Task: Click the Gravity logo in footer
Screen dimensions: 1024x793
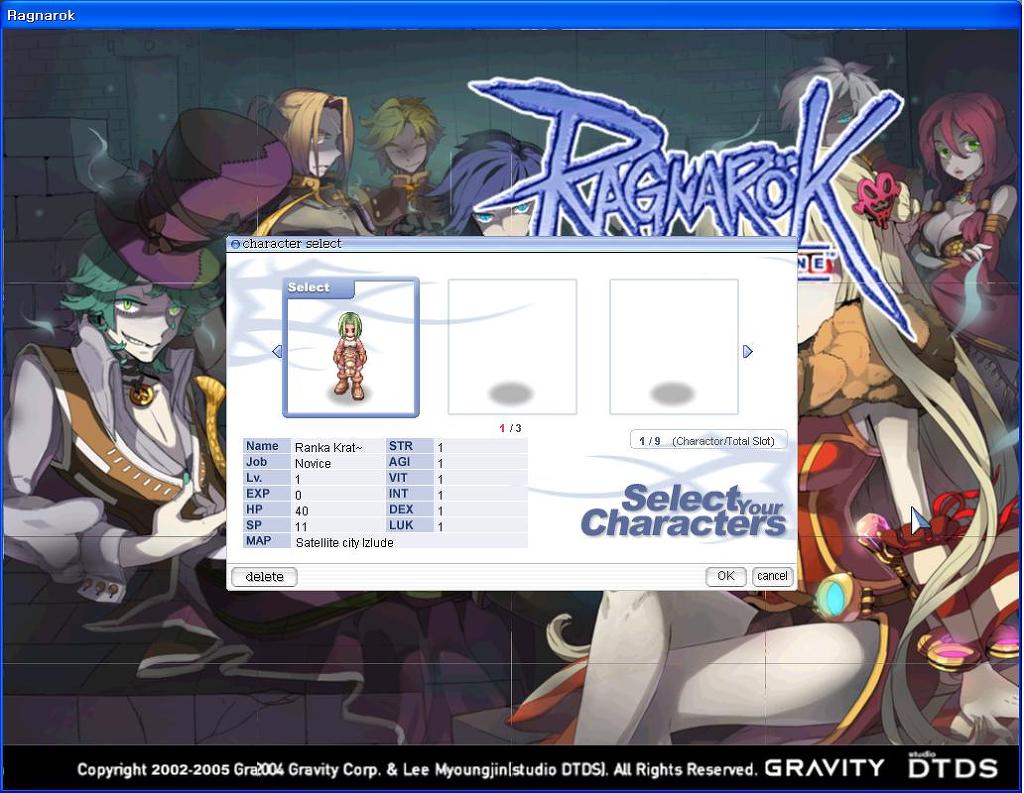Action: click(825, 768)
